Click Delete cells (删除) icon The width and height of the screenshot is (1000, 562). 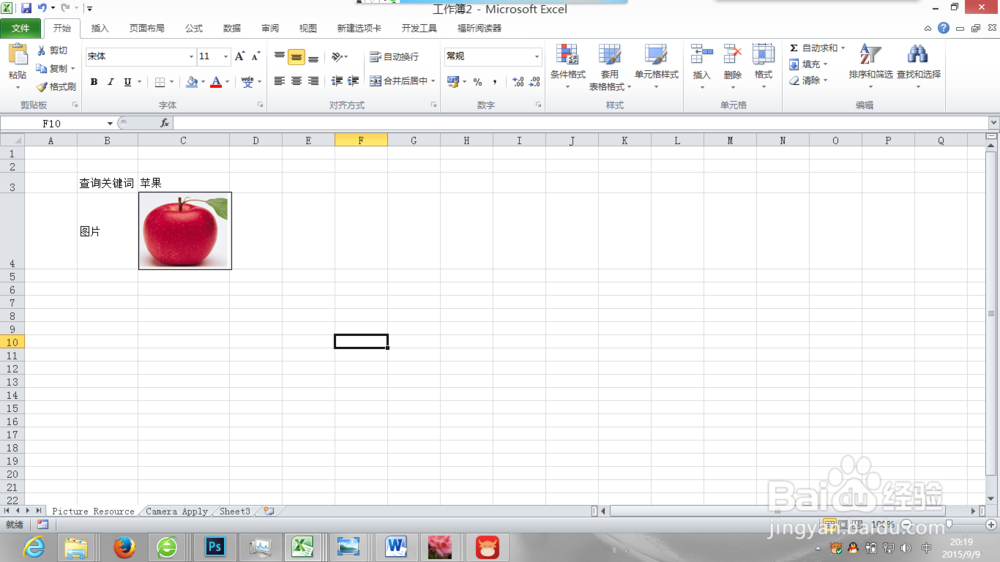(732, 55)
